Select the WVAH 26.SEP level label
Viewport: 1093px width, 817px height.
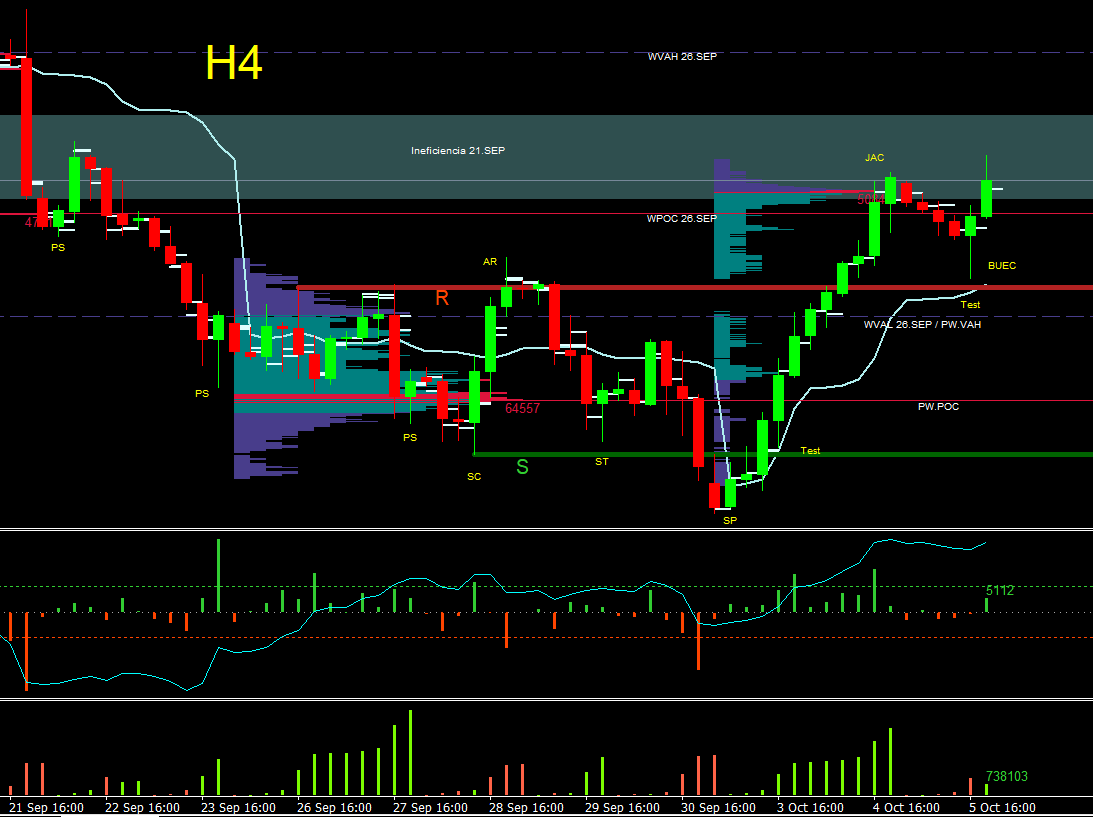(x=682, y=56)
